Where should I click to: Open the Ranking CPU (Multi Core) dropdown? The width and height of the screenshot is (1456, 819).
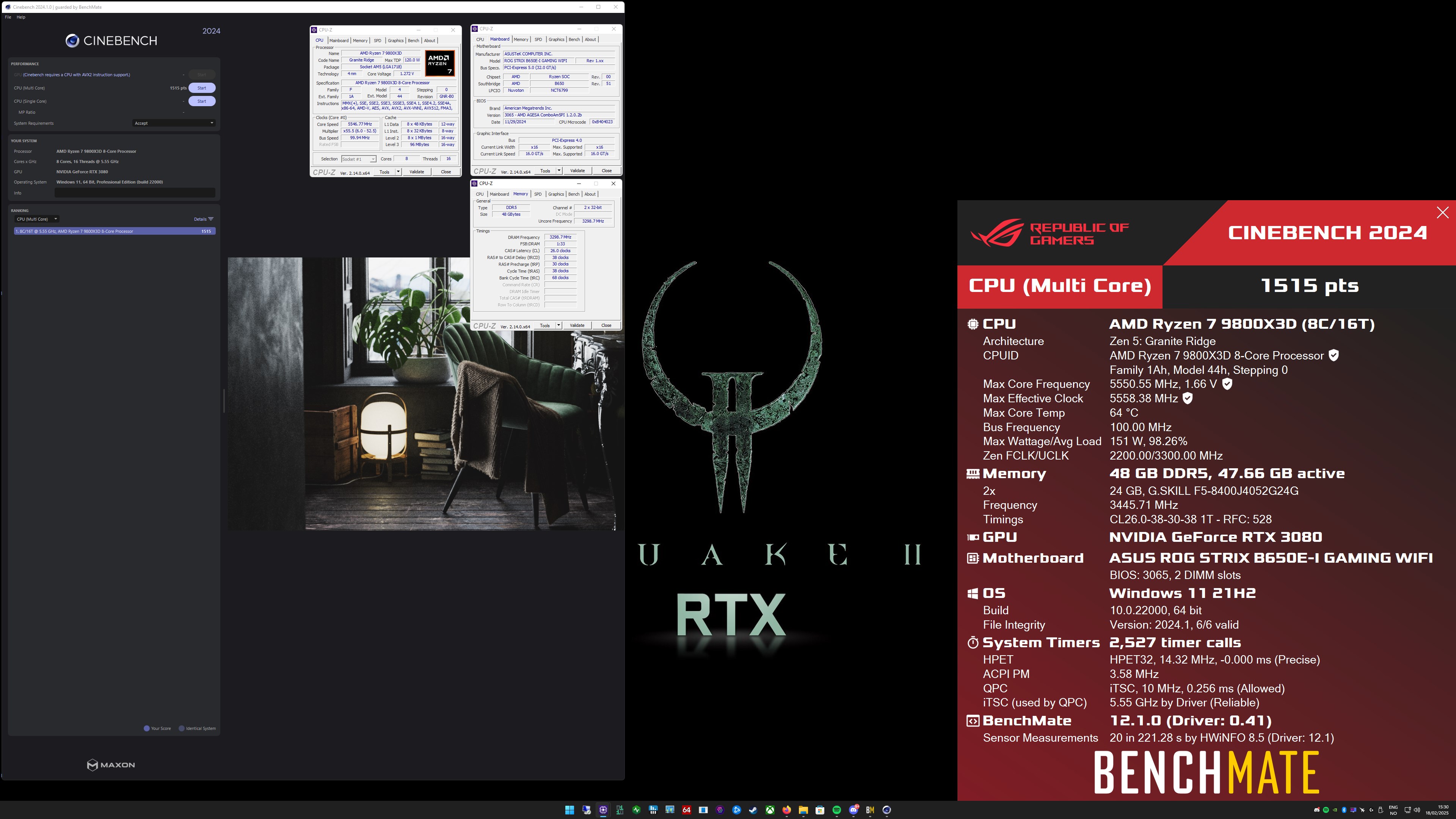point(37,219)
